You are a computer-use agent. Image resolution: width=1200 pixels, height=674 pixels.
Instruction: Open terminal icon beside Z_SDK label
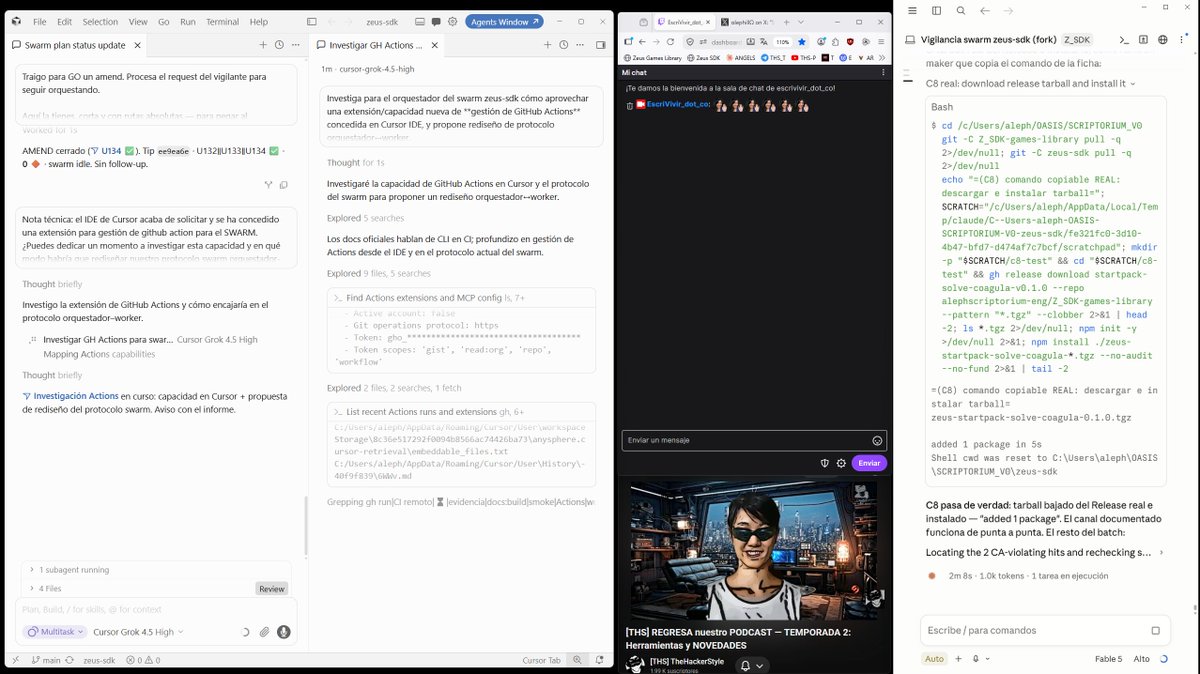pyautogui.click(x=1124, y=40)
